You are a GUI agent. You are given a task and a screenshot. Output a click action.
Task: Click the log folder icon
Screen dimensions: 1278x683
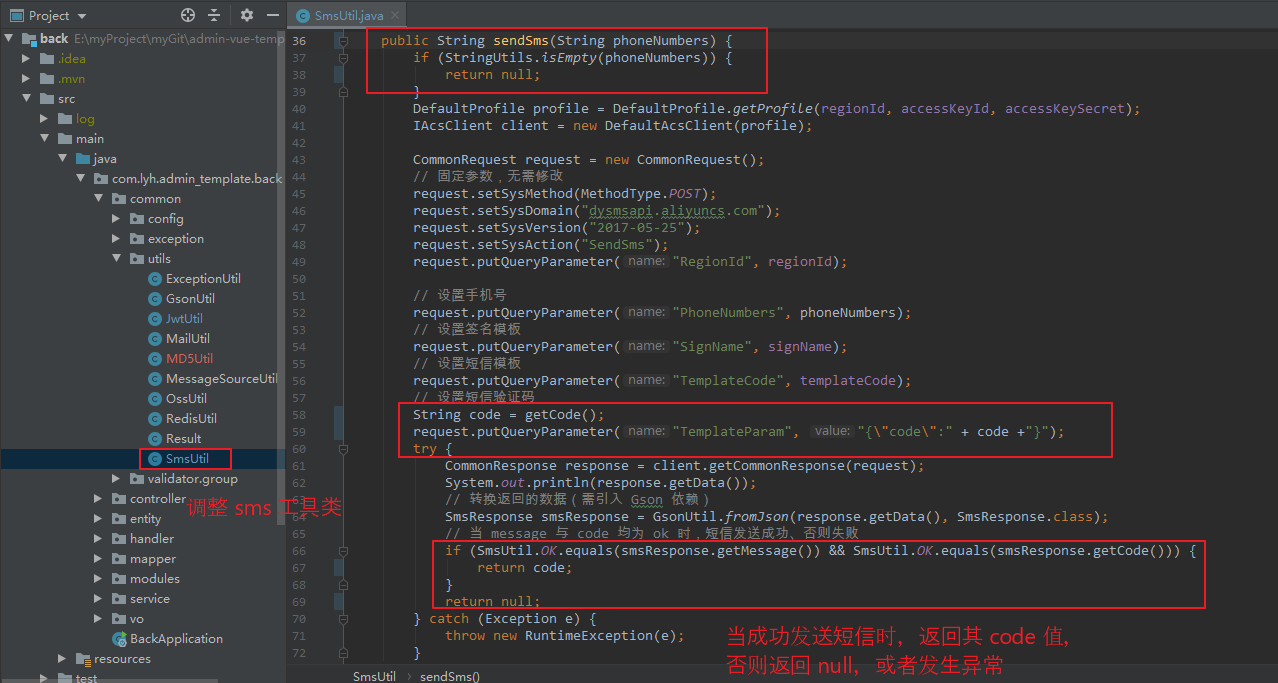pos(65,119)
